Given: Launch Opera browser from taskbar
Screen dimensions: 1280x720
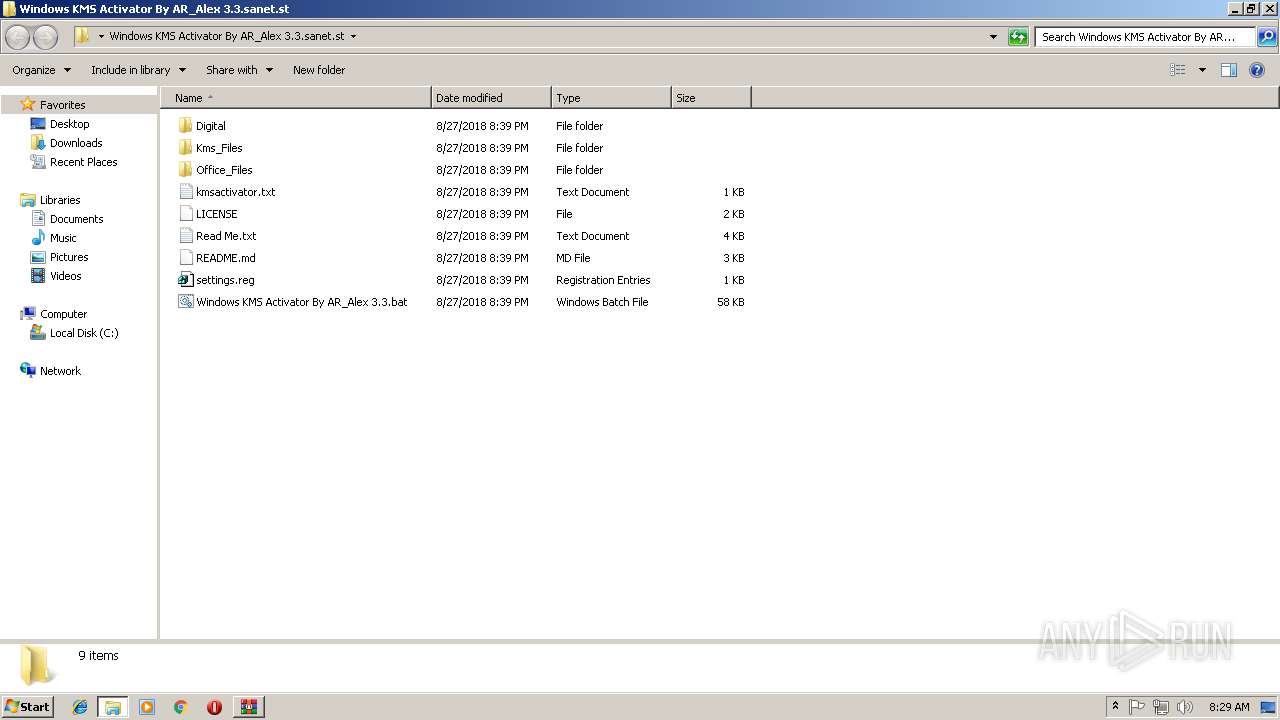Looking at the screenshot, I should 214,707.
